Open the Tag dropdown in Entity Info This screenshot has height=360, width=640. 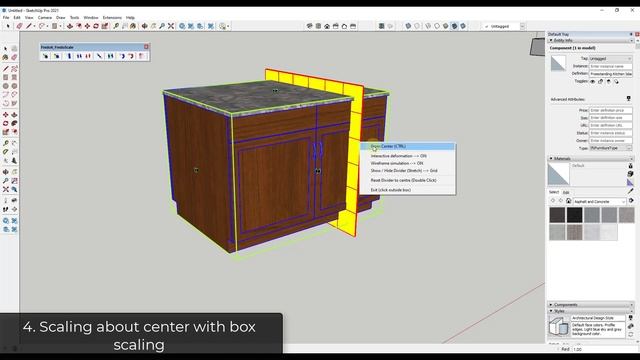coord(611,59)
